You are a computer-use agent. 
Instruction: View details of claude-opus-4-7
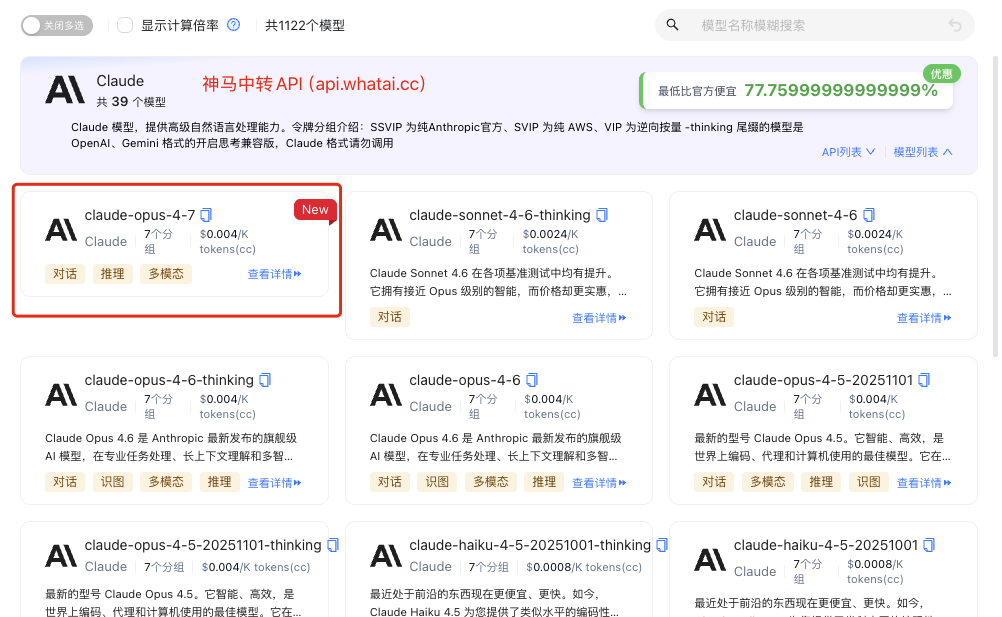pyautogui.click(x=274, y=274)
